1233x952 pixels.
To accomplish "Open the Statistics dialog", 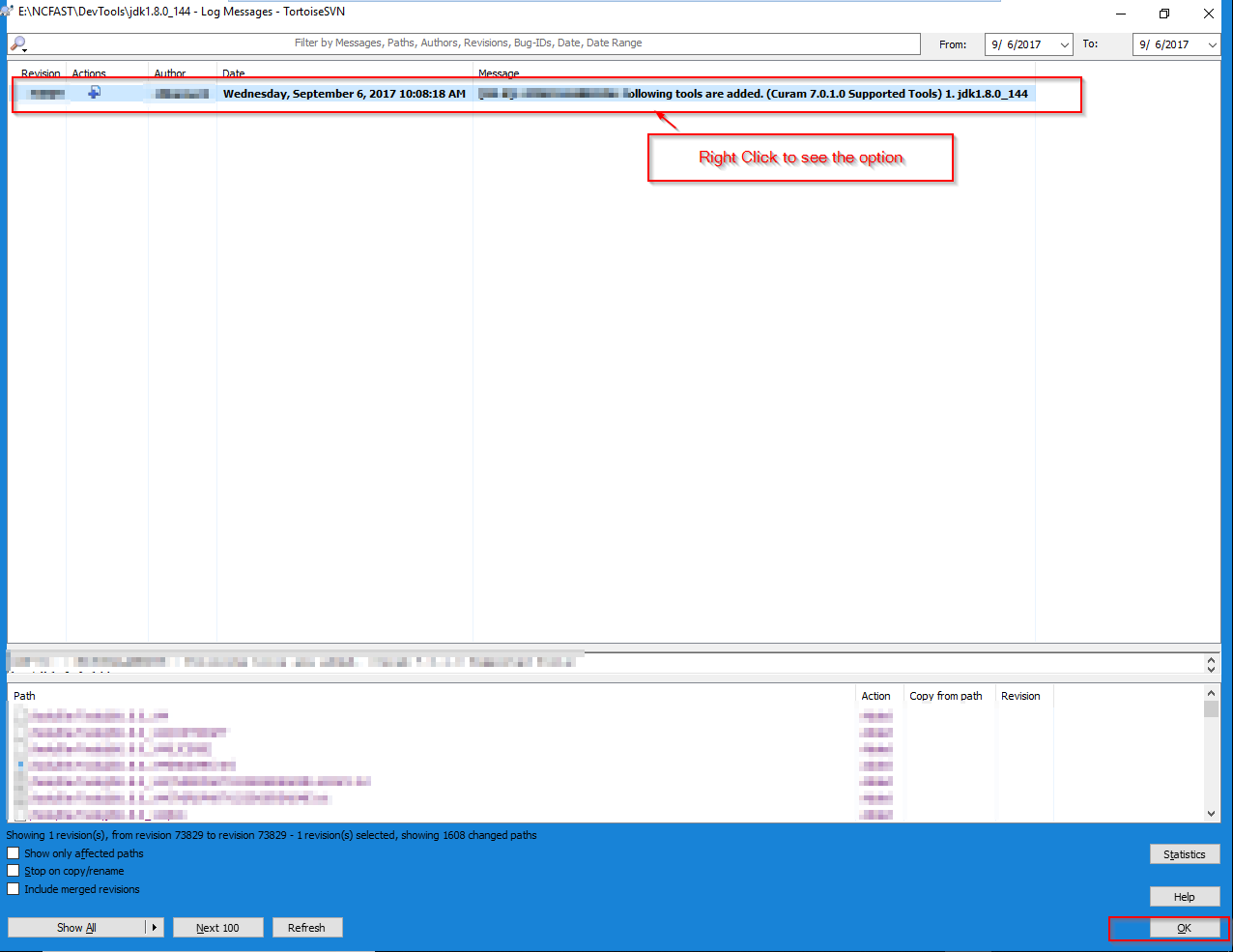I will tap(1185, 854).
